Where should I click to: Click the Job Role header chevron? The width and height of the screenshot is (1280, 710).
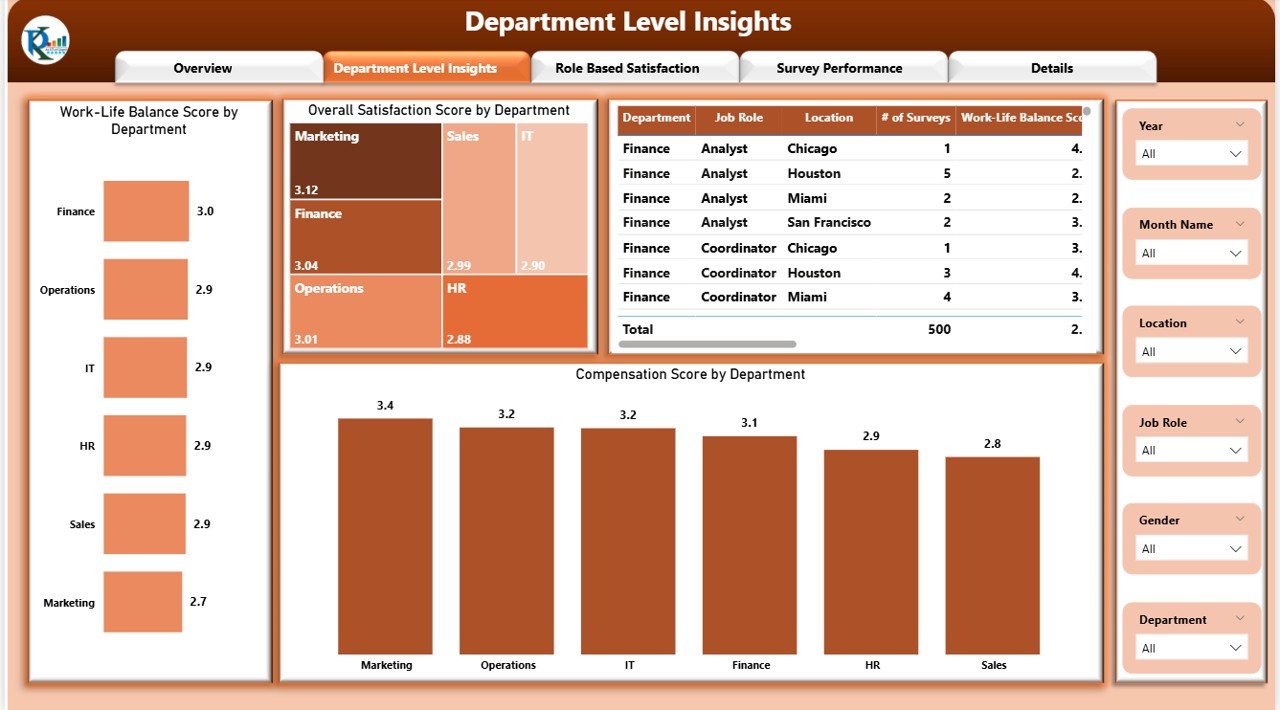pos(1240,421)
